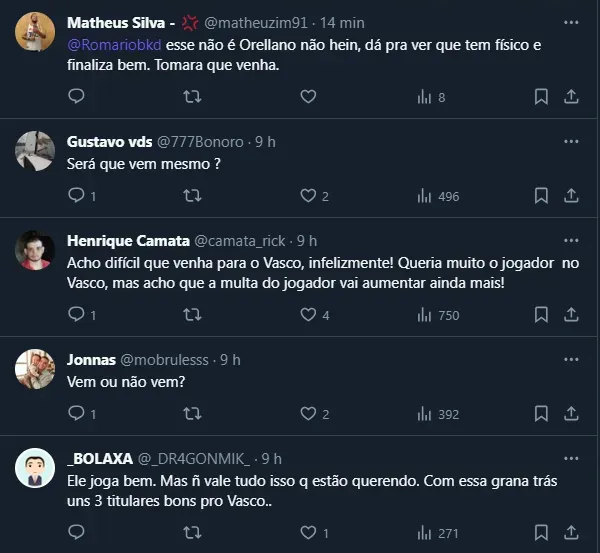Open more options on _BOLAXA's tweet
Screen dimensions: 600x553
[571, 459]
